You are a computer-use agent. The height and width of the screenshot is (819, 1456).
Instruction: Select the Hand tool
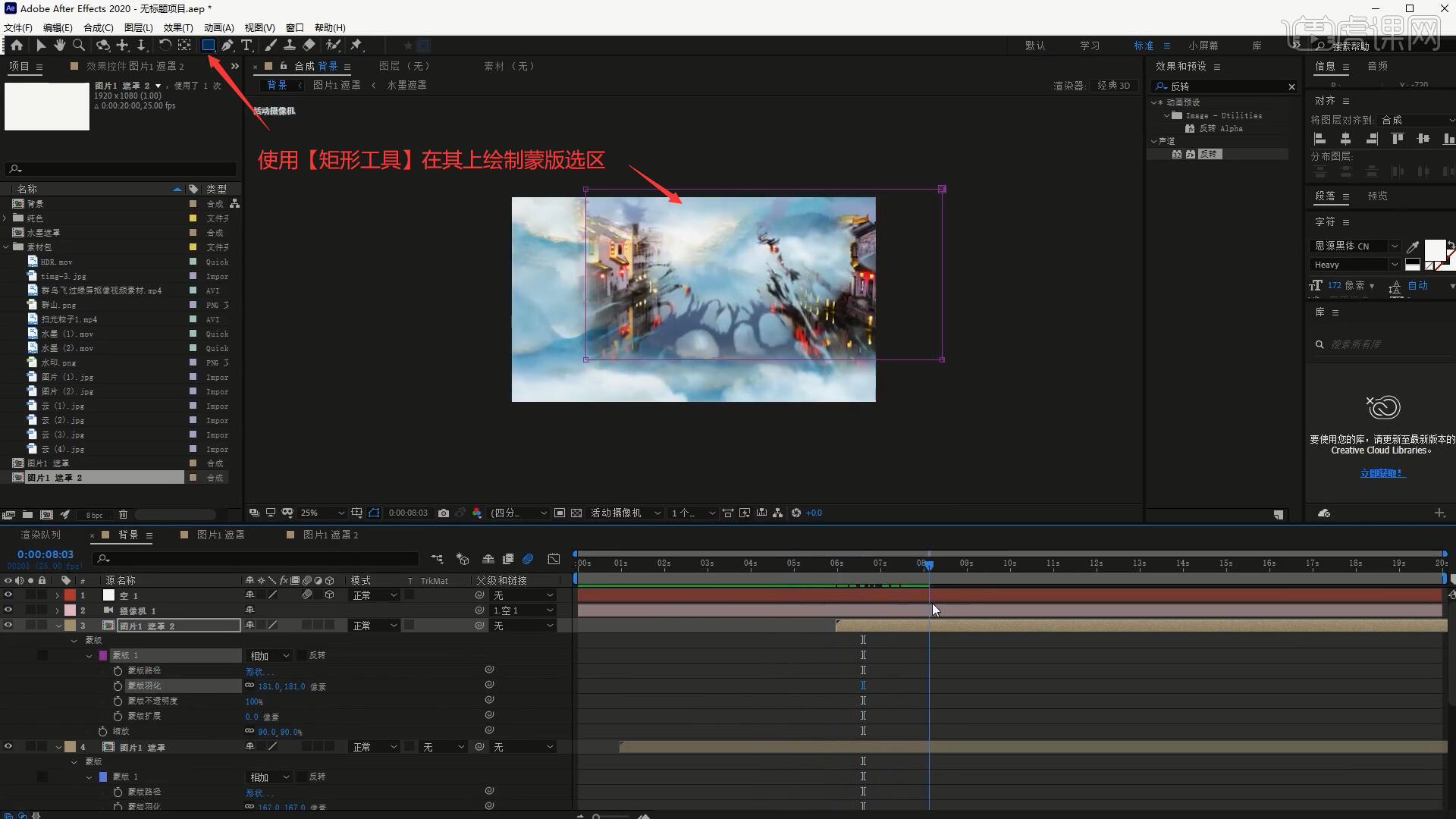click(59, 45)
